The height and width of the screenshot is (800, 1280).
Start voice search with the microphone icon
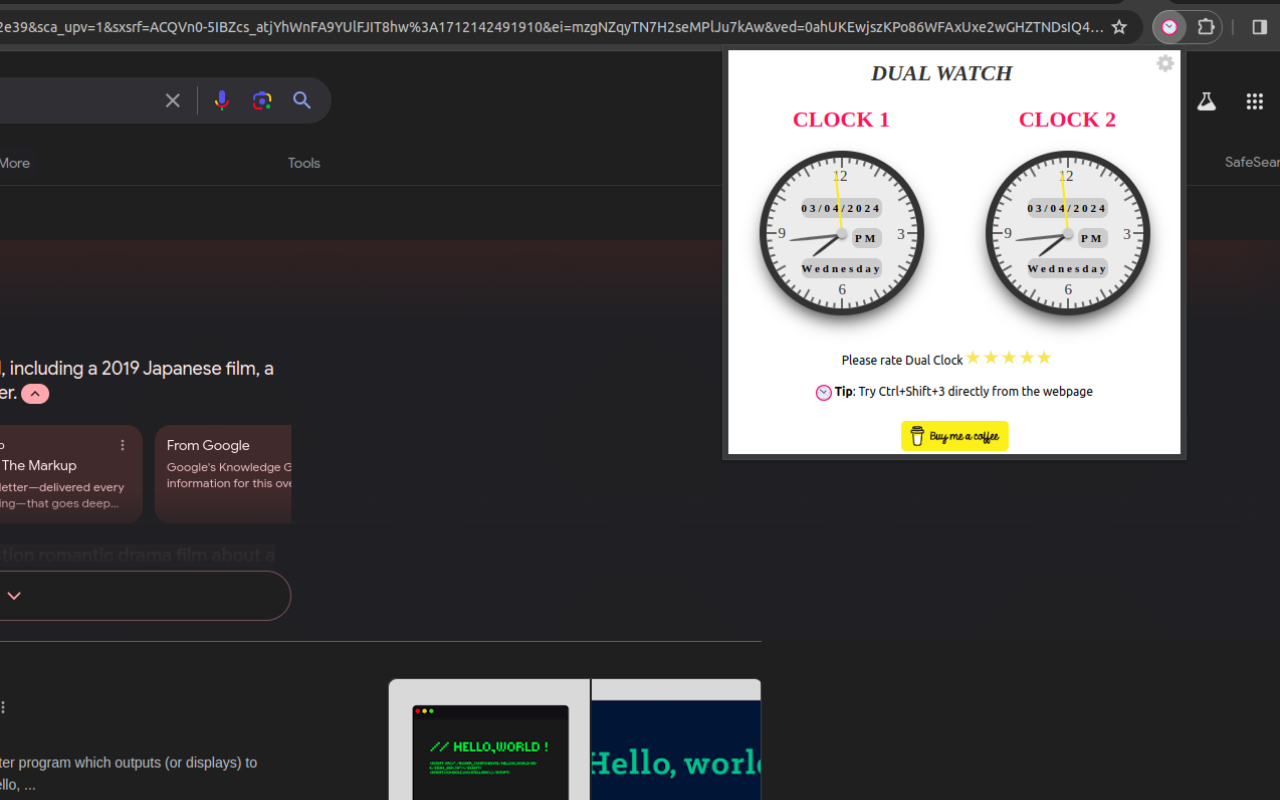pos(221,100)
